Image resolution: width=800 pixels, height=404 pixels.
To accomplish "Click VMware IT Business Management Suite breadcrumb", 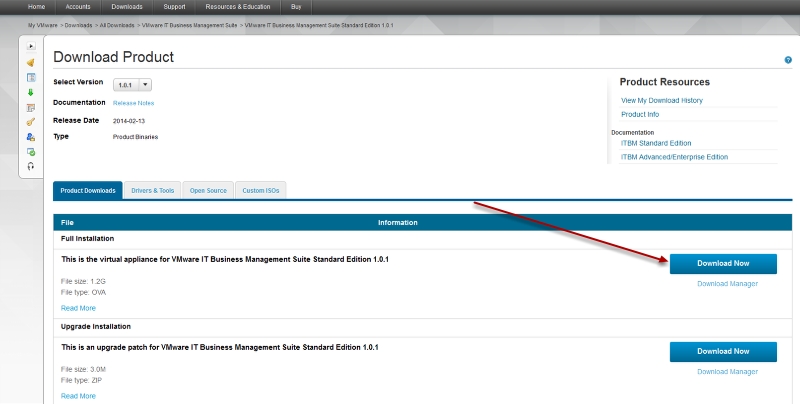I will point(189,25).
